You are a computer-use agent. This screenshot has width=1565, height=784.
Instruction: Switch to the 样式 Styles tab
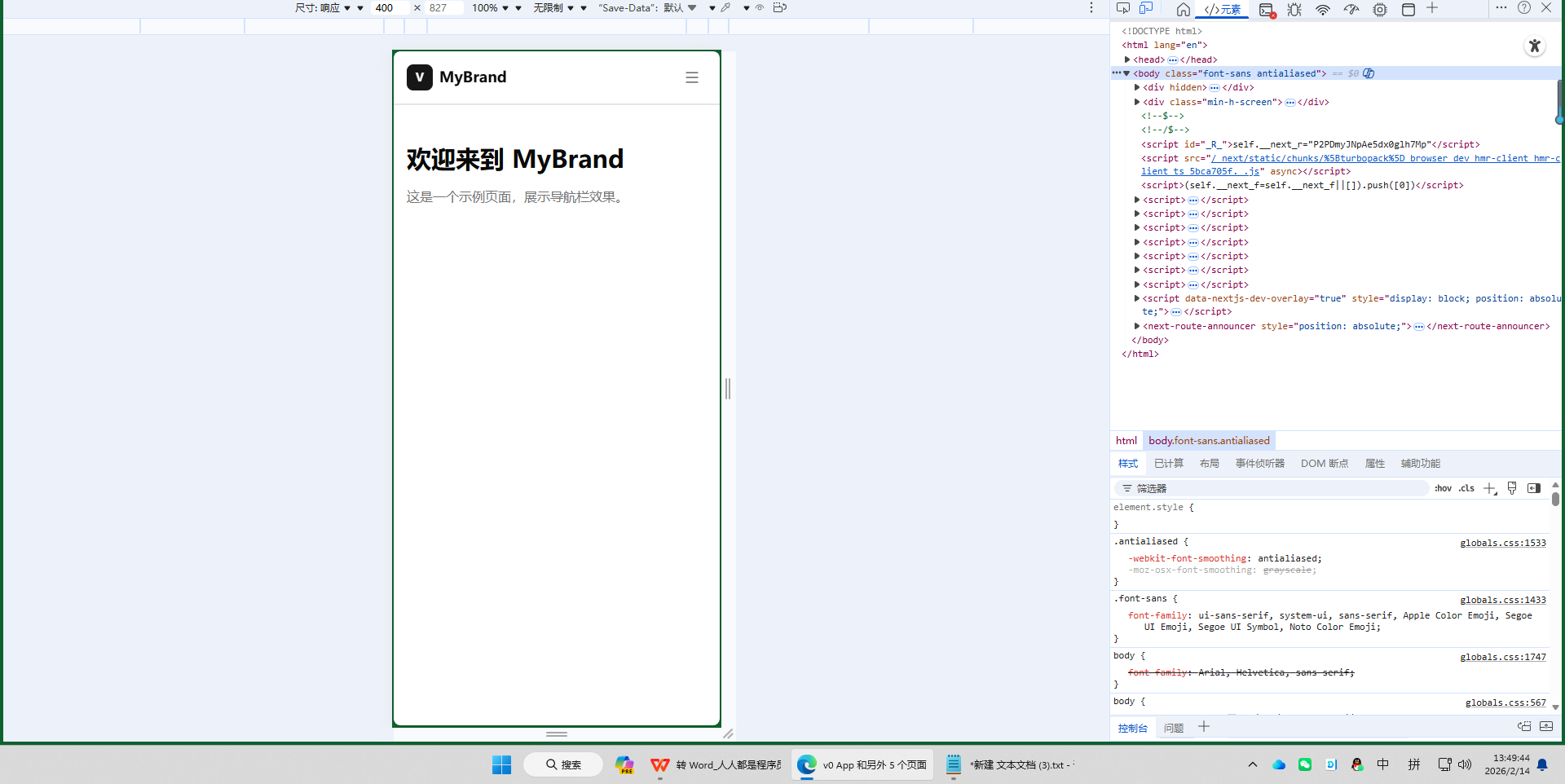pos(1128,464)
